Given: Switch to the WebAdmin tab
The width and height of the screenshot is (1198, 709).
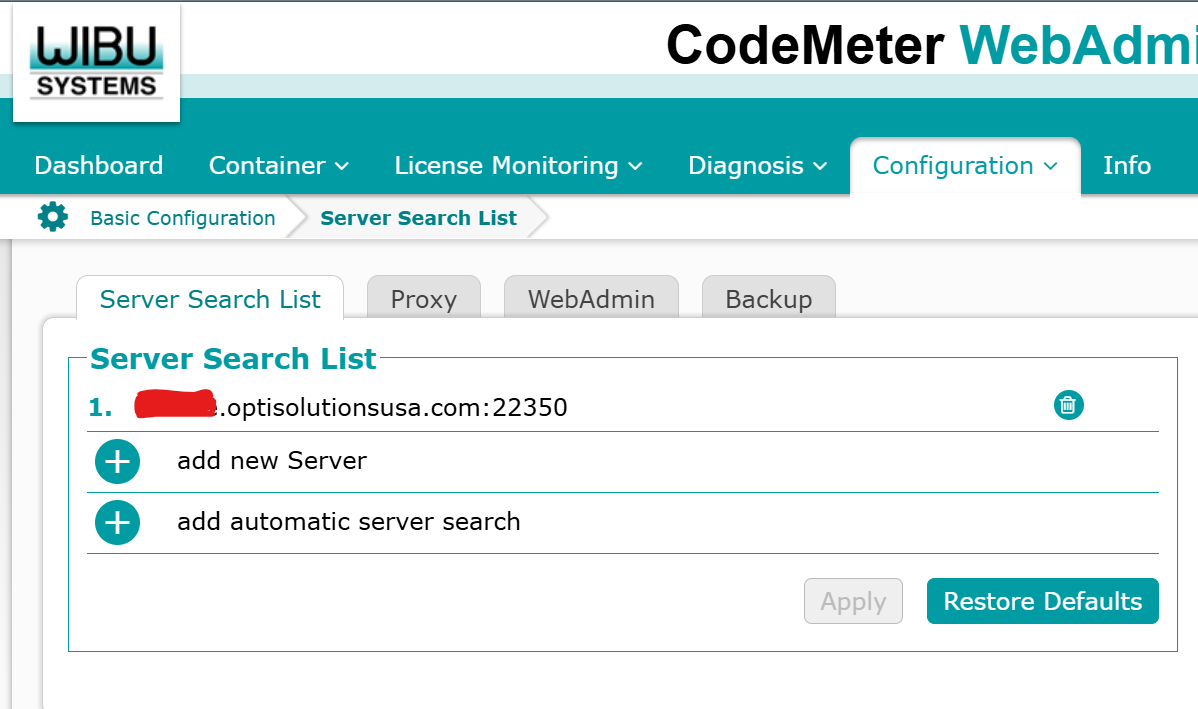Looking at the screenshot, I should [591, 299].
